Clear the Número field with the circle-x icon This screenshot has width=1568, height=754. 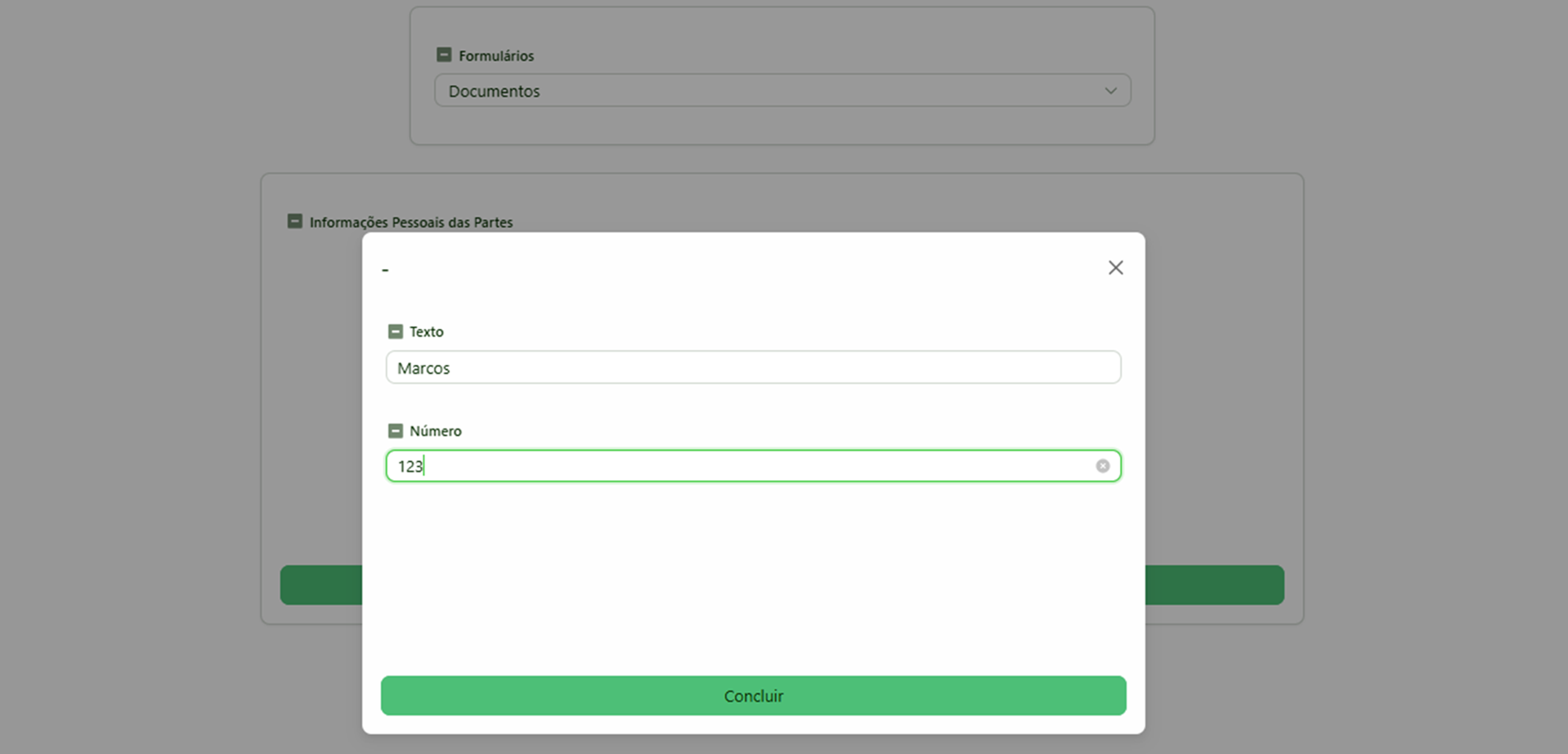(1103, 466)
